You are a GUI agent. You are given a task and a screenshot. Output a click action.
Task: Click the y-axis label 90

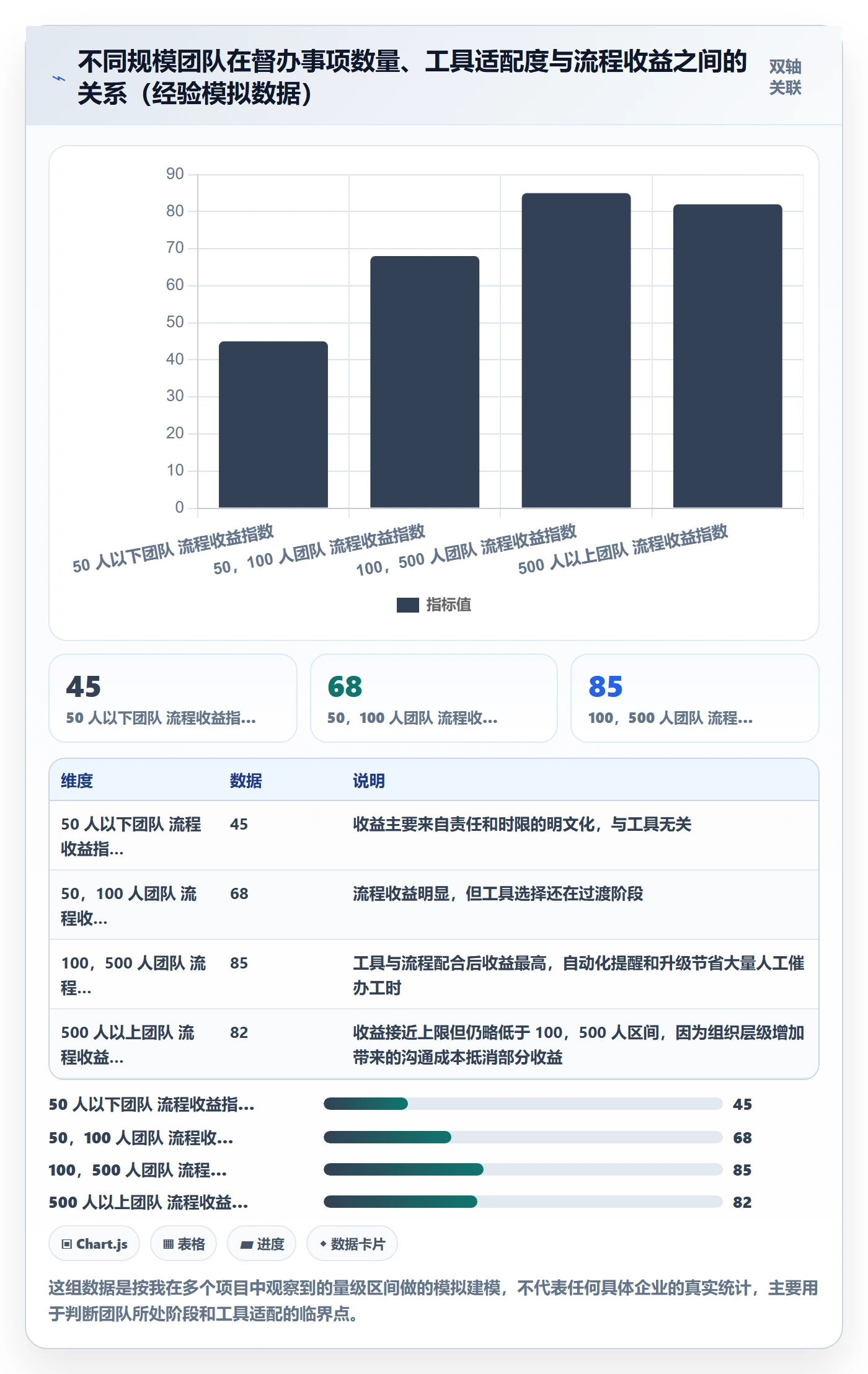coord(175,174)
